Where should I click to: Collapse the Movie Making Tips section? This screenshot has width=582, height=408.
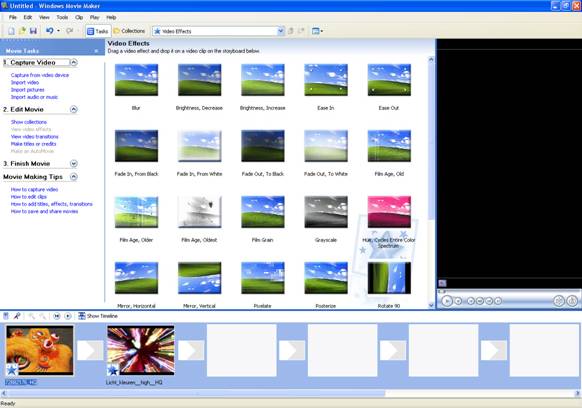73,177
